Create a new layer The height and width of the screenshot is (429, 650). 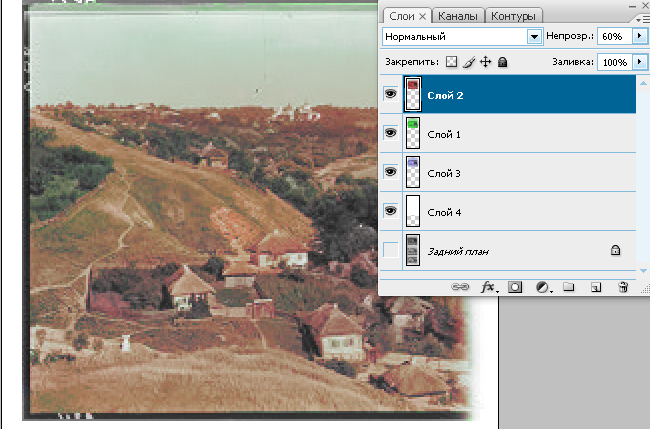point(595,287)
